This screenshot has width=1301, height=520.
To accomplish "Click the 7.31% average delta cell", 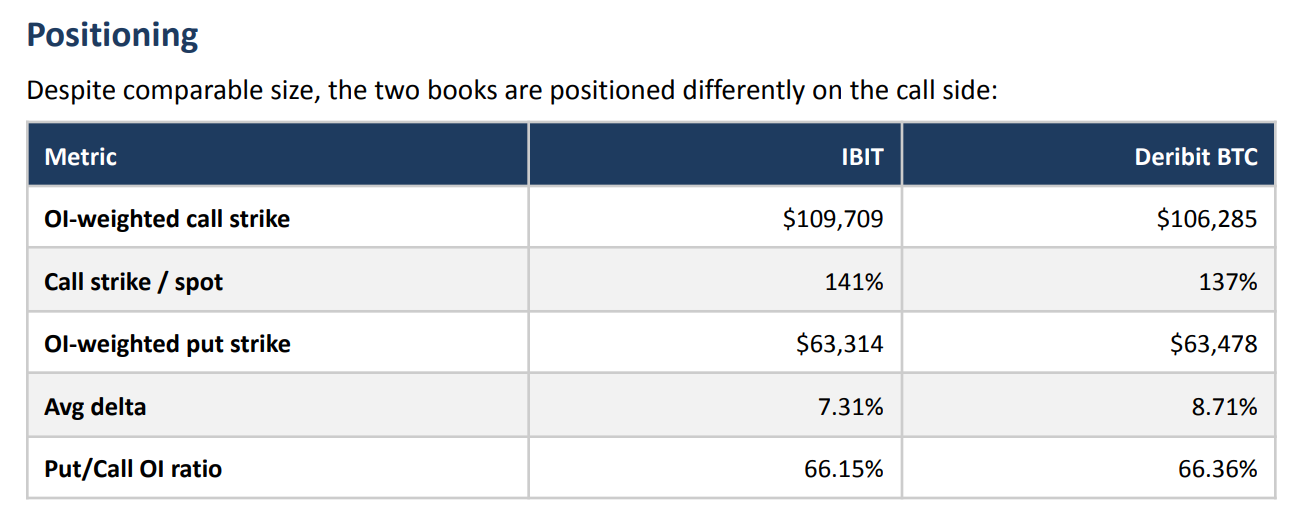I will tap(850, 407).
